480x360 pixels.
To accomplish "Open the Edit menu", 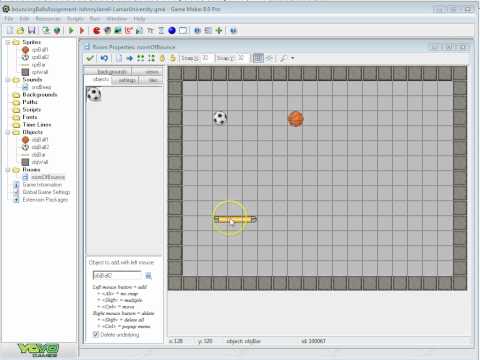I will pyautogui.click(x=25, y=19).
